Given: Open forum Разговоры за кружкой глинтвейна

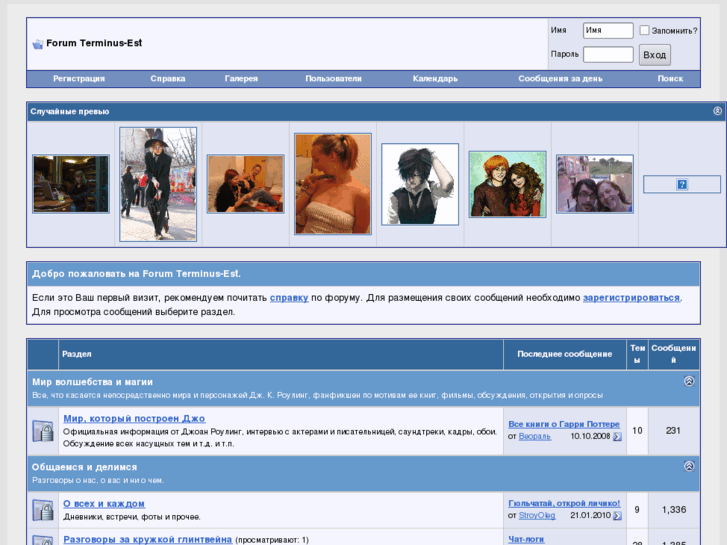Looking at the screenshot, I should pos(147,539).
